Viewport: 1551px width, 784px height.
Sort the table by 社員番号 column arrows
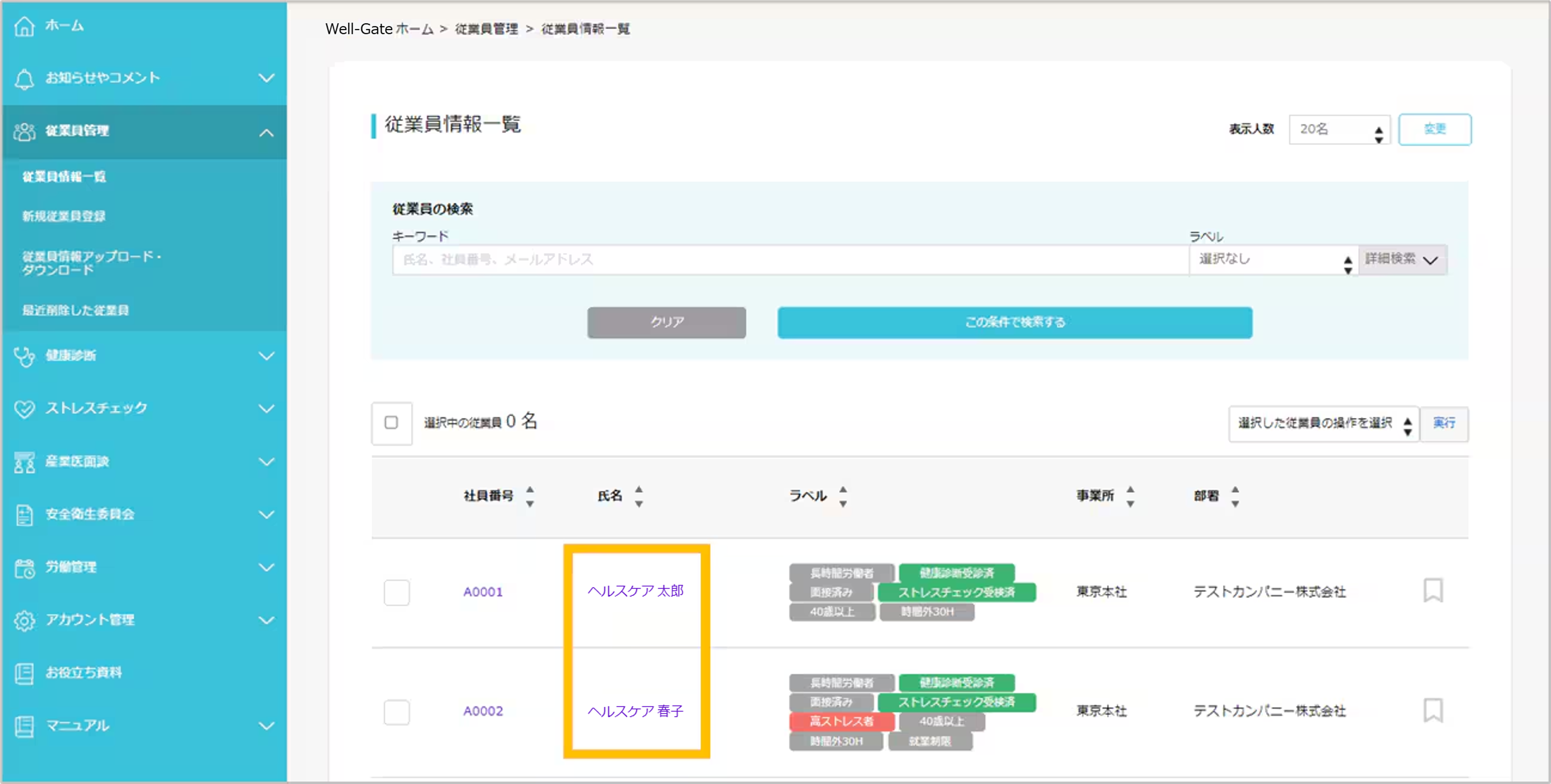click(530, 496)
